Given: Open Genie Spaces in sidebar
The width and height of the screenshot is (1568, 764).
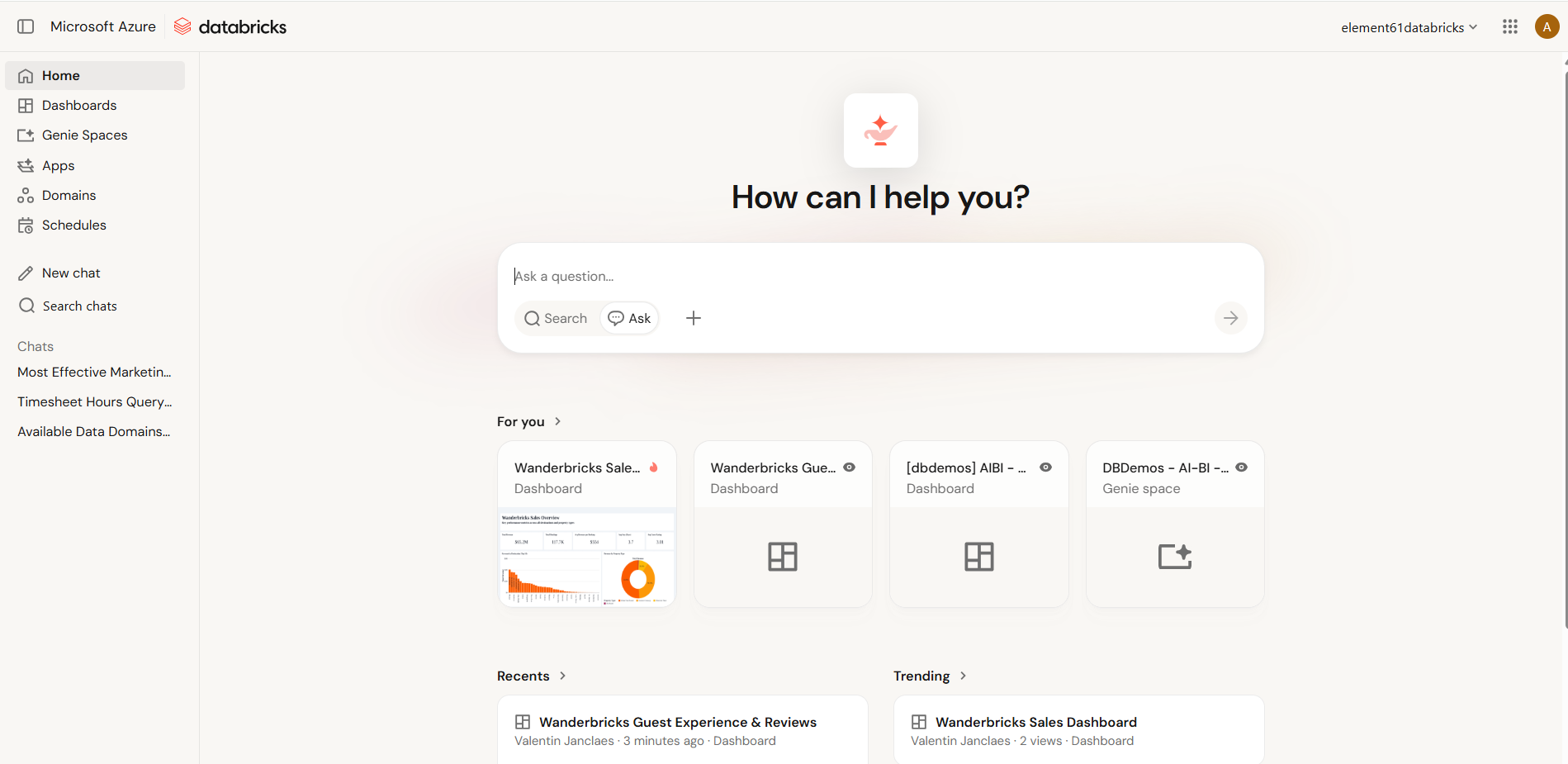Looking at the screenshot, I should 95,135.
